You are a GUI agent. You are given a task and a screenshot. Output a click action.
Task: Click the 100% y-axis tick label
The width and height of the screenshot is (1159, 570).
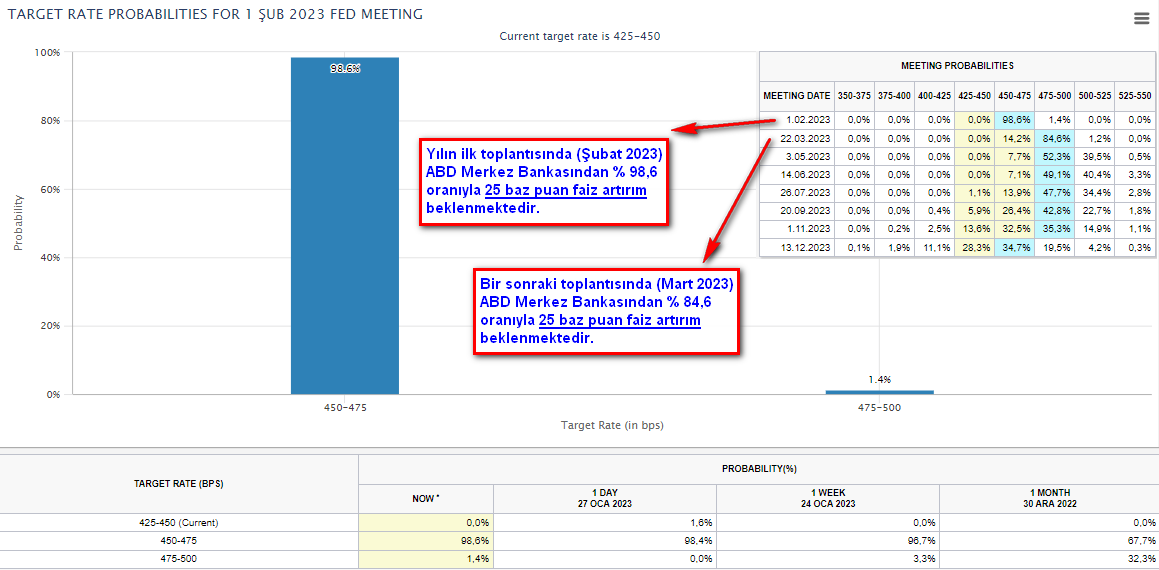pos(47,52)
